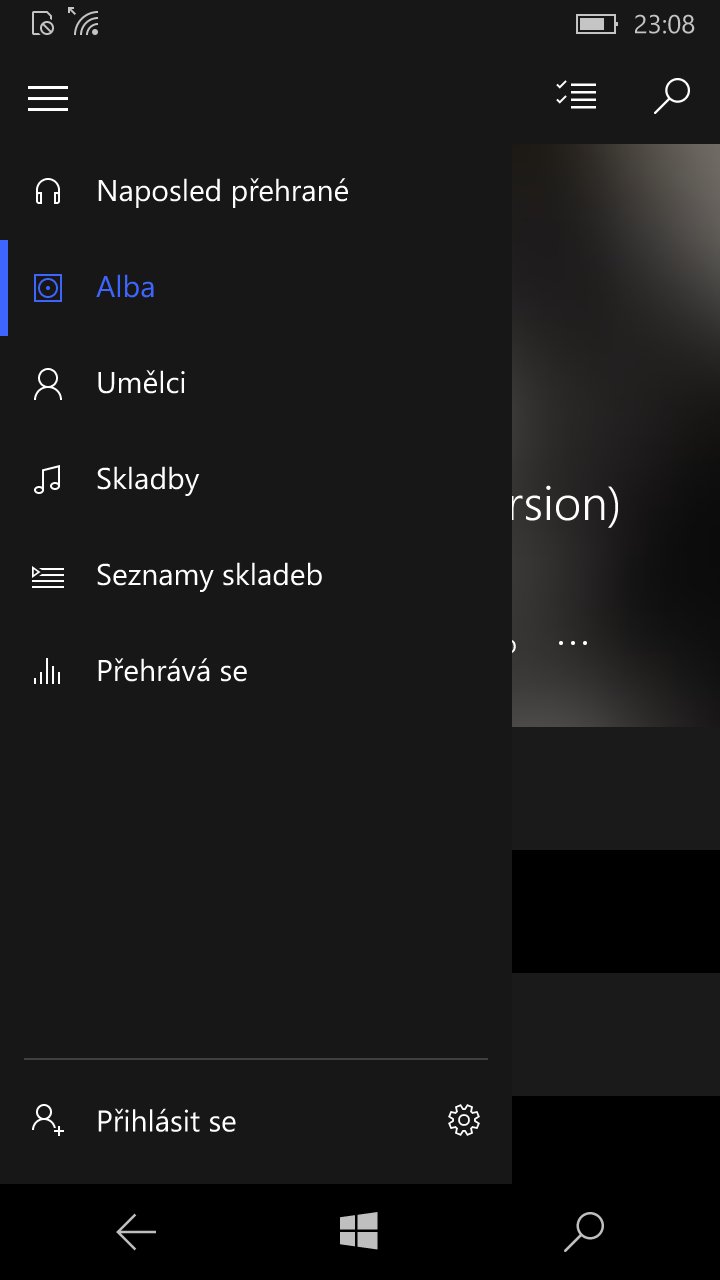
Task: Click the equalizer bars icon for Přehrává se
Action: 48,671
